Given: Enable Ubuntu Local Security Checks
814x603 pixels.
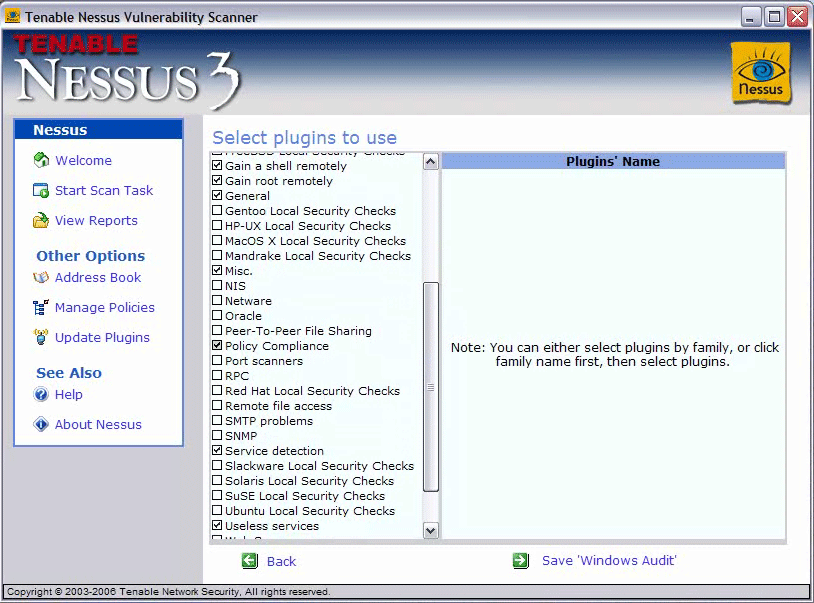Looking at the screenshot, I should point(217,511).
